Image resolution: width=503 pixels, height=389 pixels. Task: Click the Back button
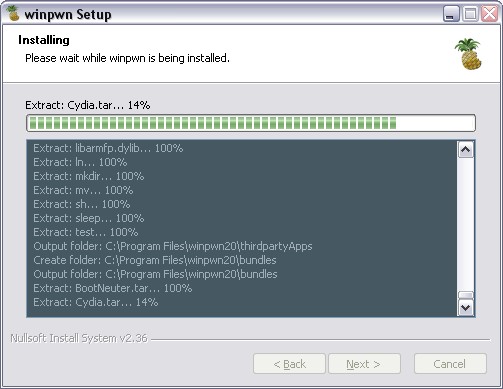289,364
